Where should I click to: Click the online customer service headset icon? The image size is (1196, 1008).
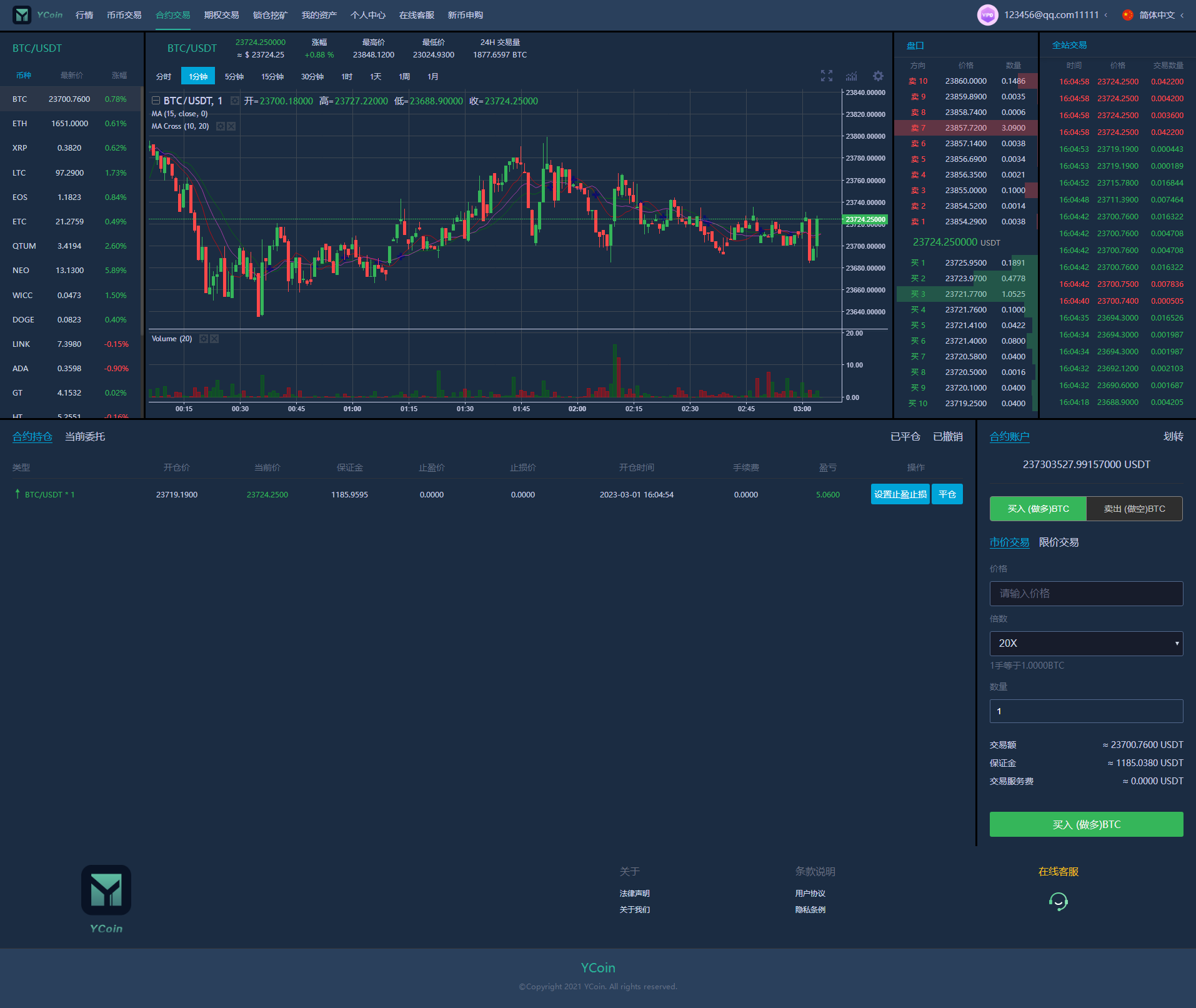1058,901
